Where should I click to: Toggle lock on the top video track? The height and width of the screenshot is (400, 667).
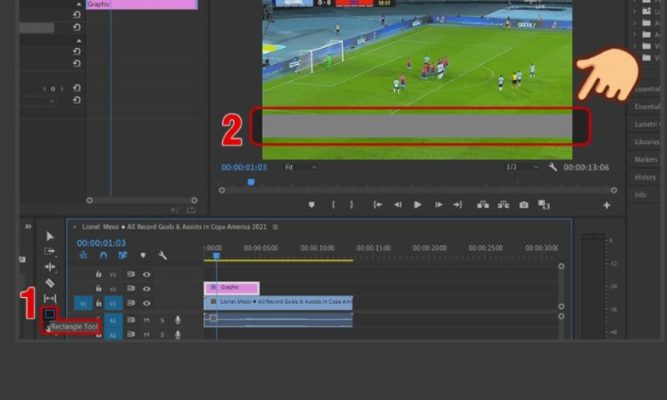(x=98, y=274)
